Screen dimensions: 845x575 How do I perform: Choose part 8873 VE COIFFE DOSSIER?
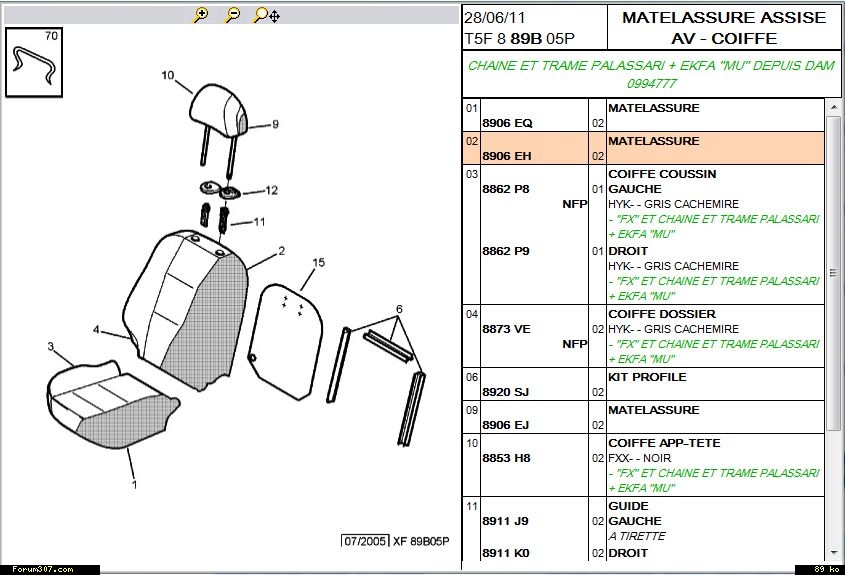[506, 329]
